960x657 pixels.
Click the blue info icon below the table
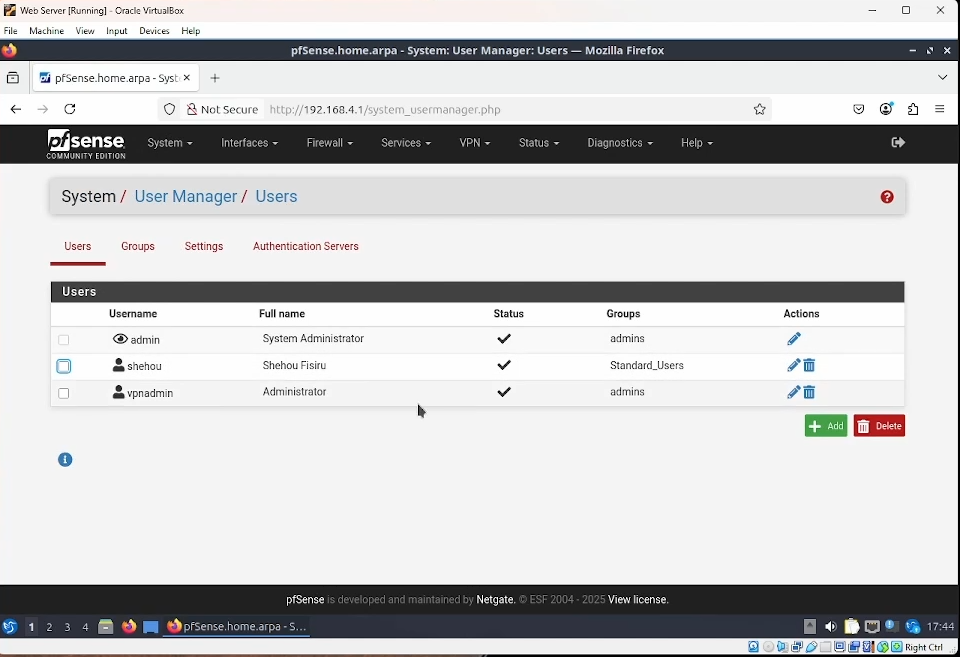[65, 460]
